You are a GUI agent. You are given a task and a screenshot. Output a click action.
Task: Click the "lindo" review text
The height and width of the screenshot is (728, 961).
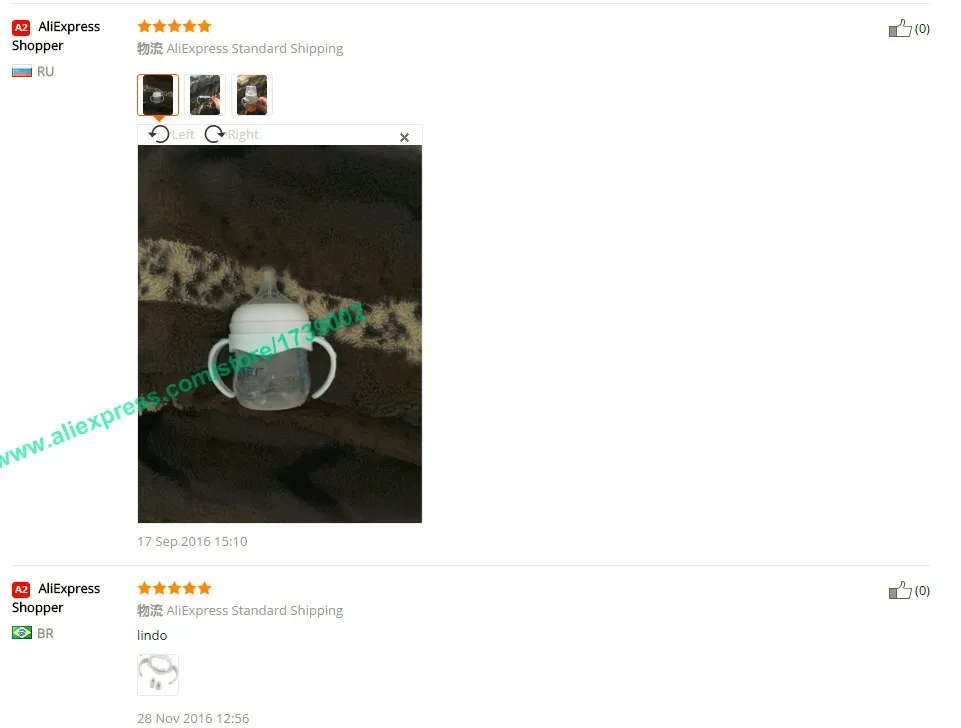click(152, 635)
